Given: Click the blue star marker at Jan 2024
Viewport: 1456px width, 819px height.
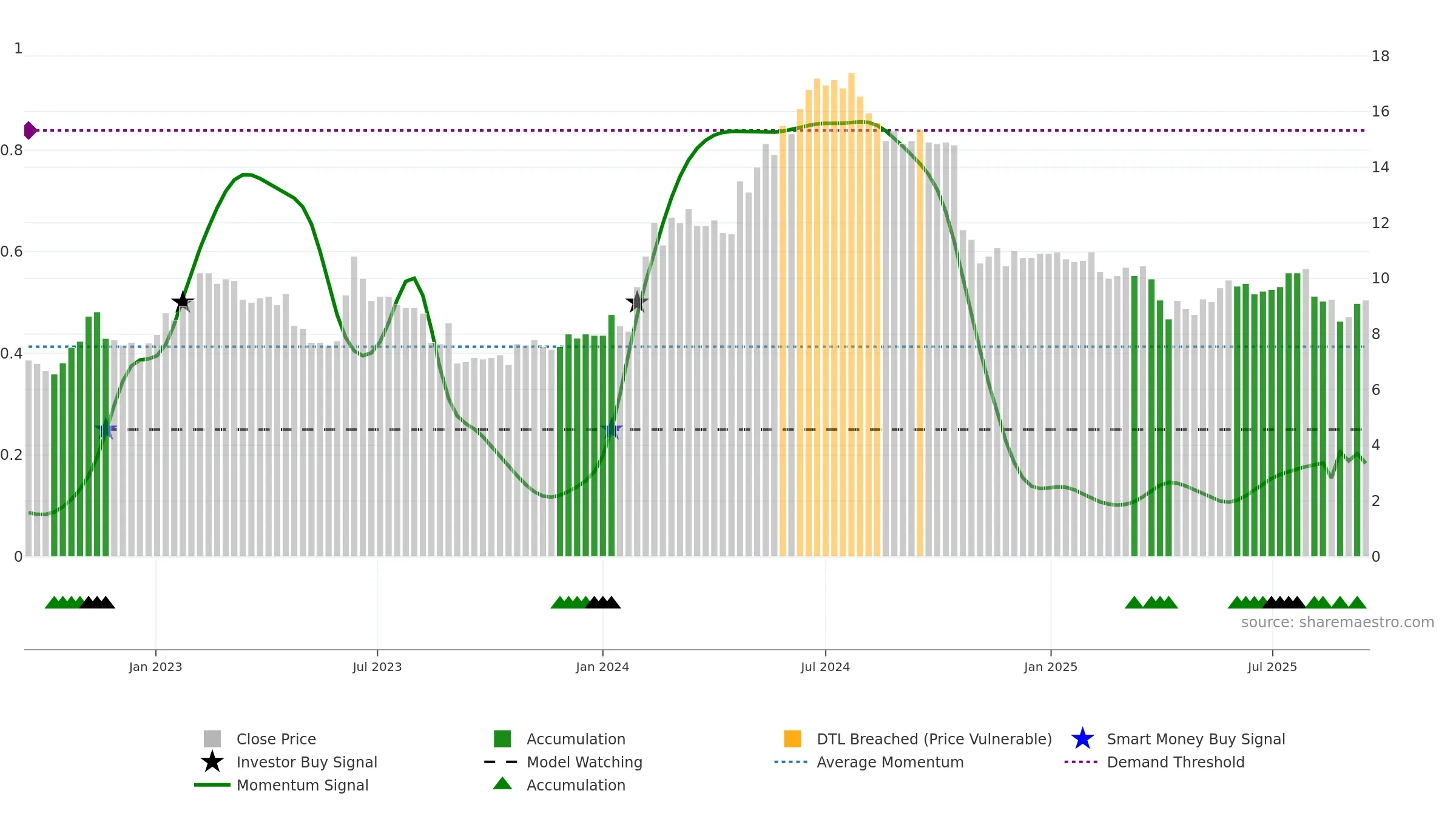Looking at the screenshot, I should point(612,430).
